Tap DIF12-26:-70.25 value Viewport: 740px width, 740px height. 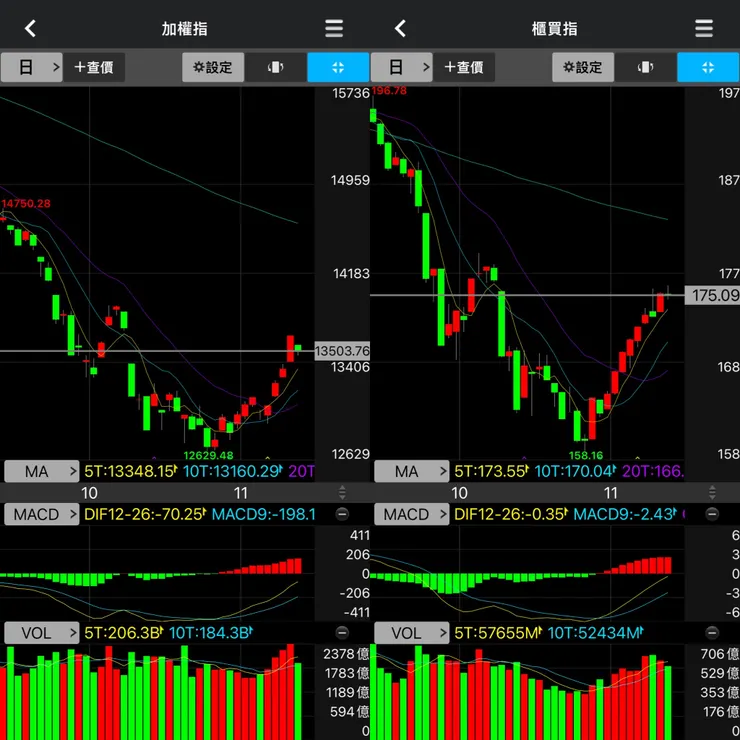[x=145, y=514]
